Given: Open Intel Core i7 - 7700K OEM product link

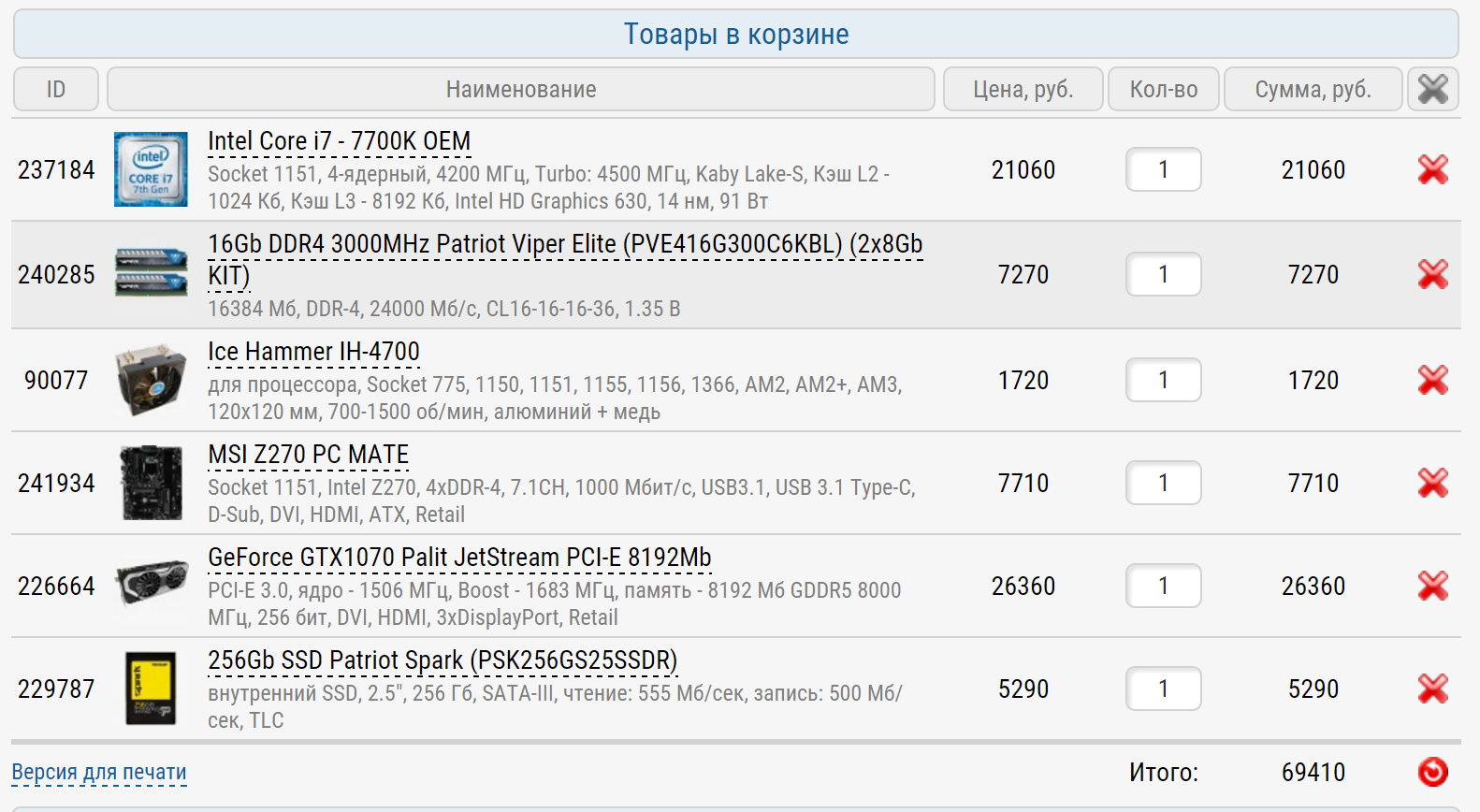Looking at the screenshot, I should (x=339, y=141).
